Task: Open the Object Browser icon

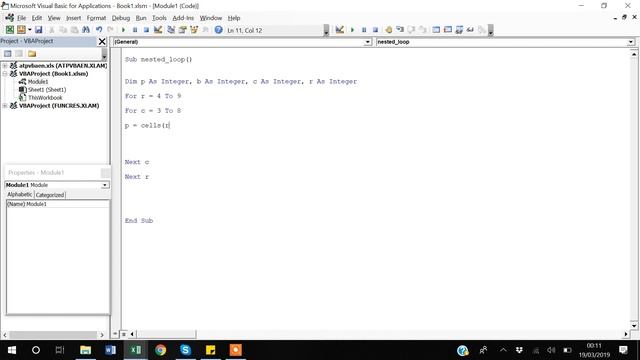Action: (x=194, y=30)
